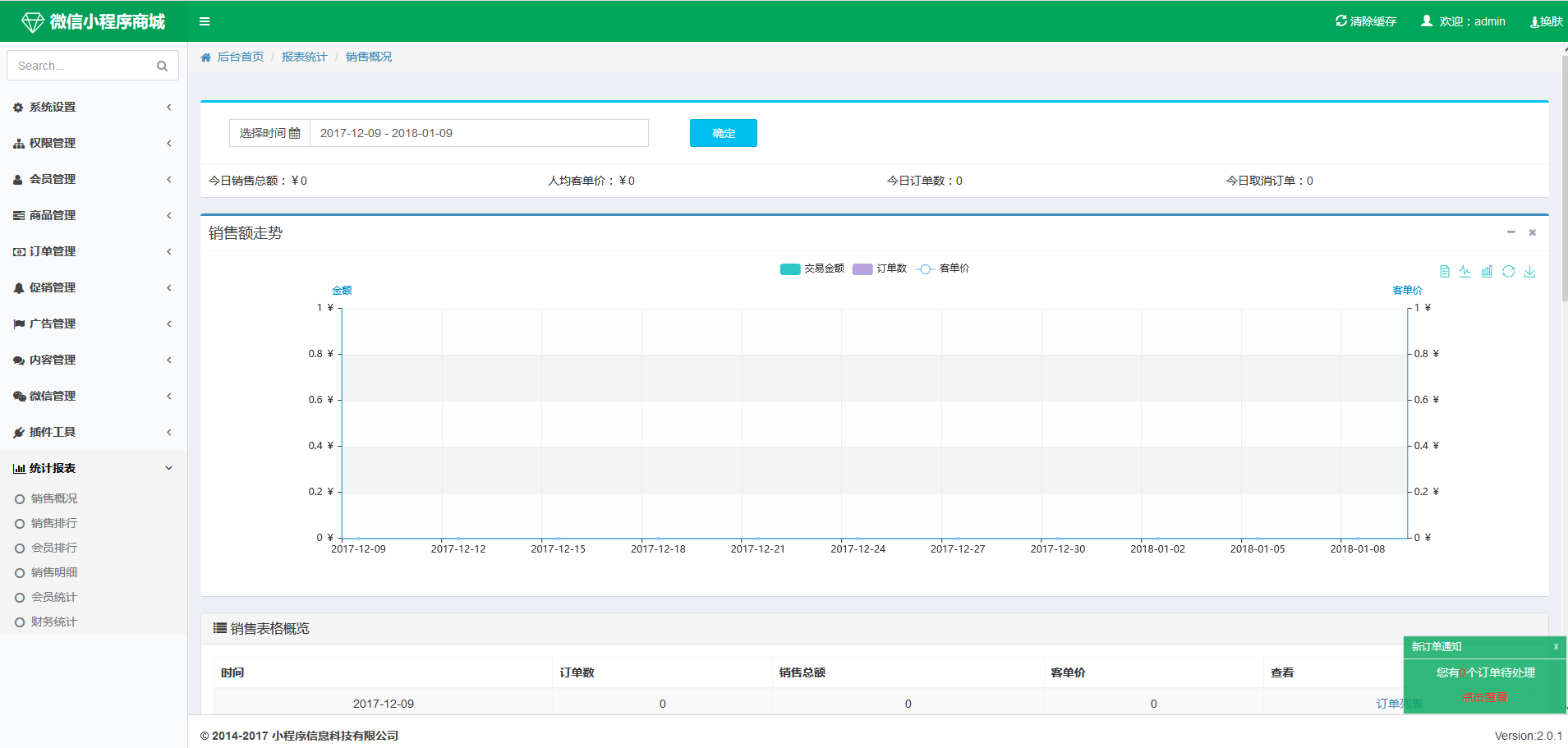Click the 会员管理 user icon
This screenshot has height=748, width=1568.
(18, 180)
